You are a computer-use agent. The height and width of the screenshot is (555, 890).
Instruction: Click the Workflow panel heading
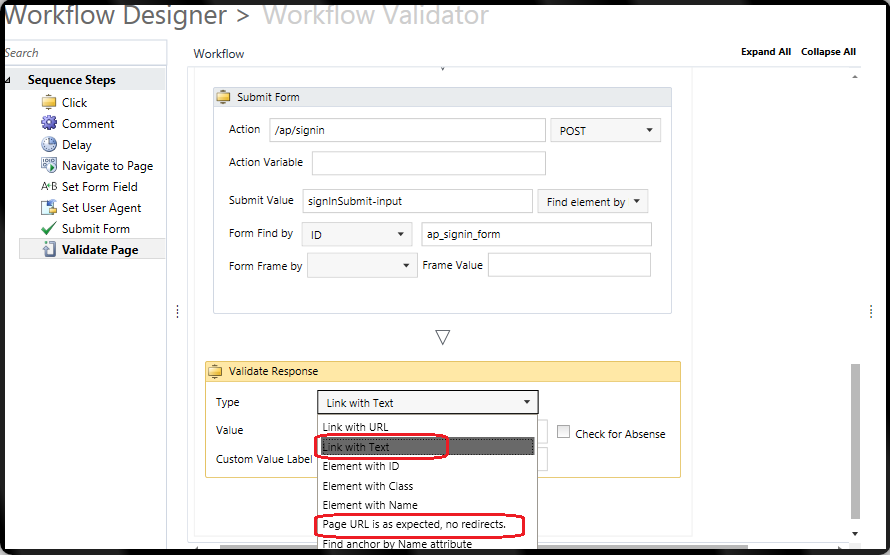point(219,54)
